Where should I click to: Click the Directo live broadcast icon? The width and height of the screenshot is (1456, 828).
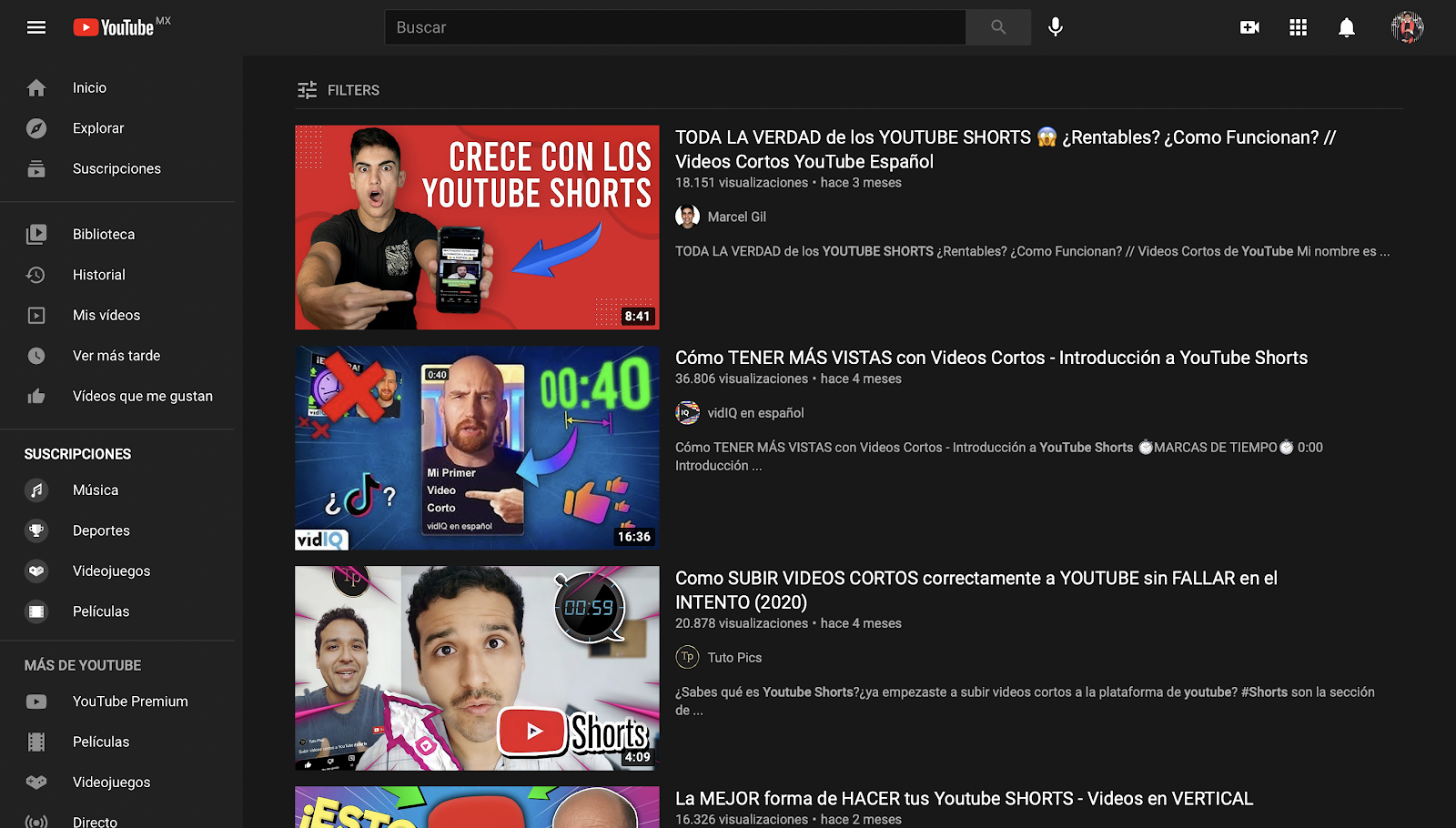[36, 822]
